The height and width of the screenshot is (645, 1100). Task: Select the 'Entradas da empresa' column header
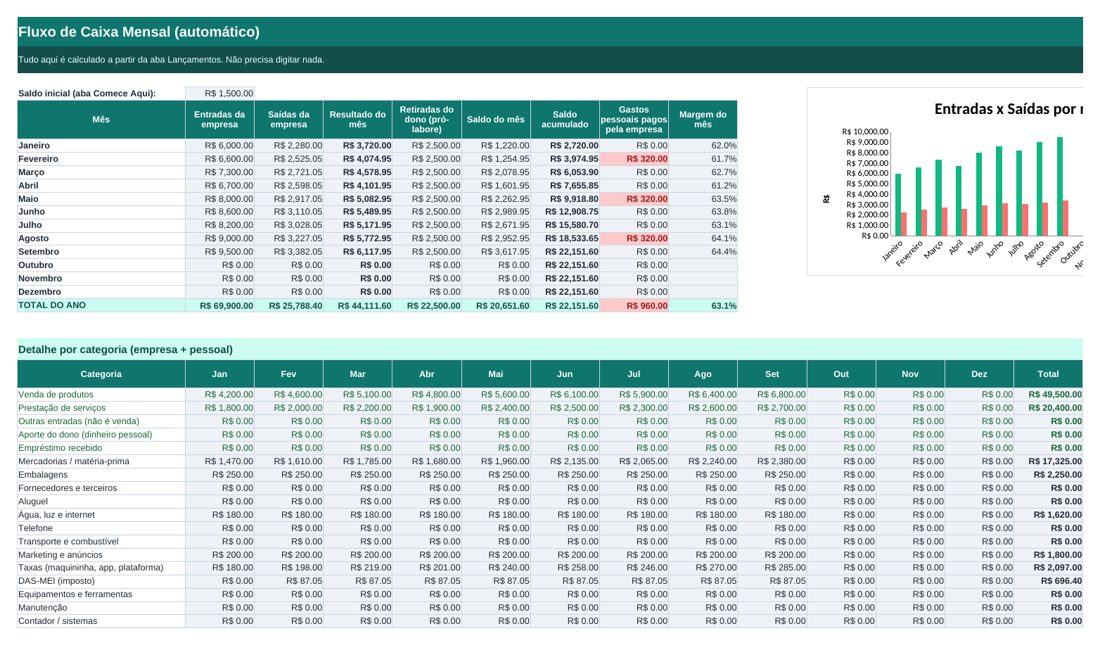(x=220, y=119)
